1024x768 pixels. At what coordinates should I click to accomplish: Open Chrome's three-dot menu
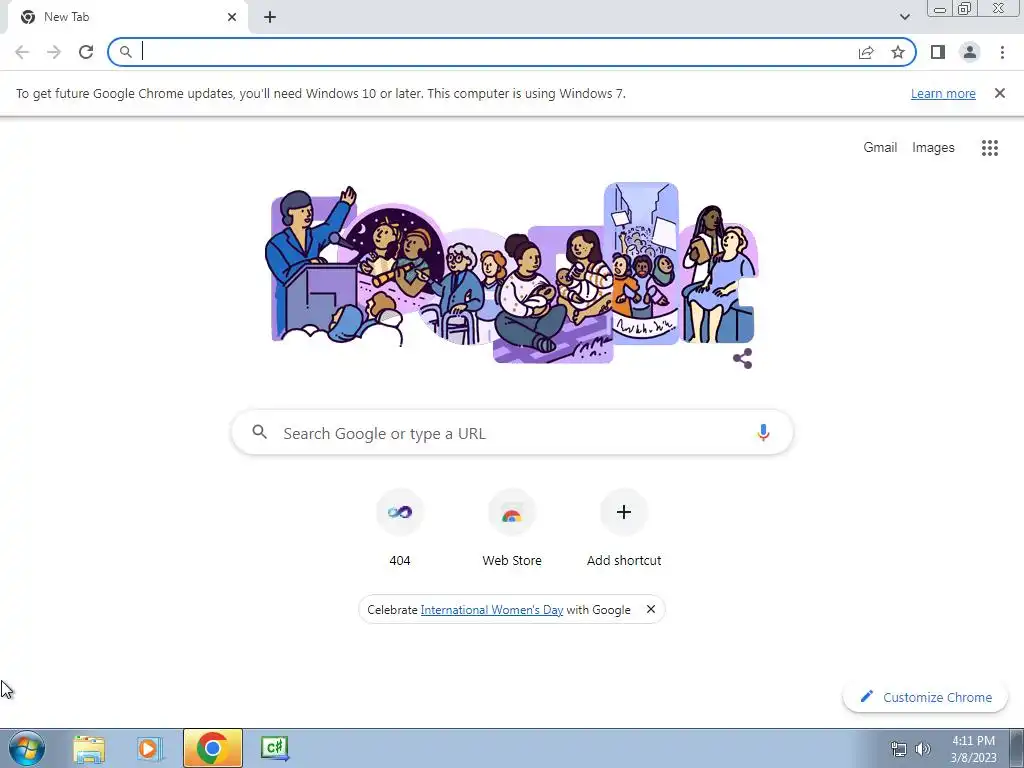tap(1002, 52)
